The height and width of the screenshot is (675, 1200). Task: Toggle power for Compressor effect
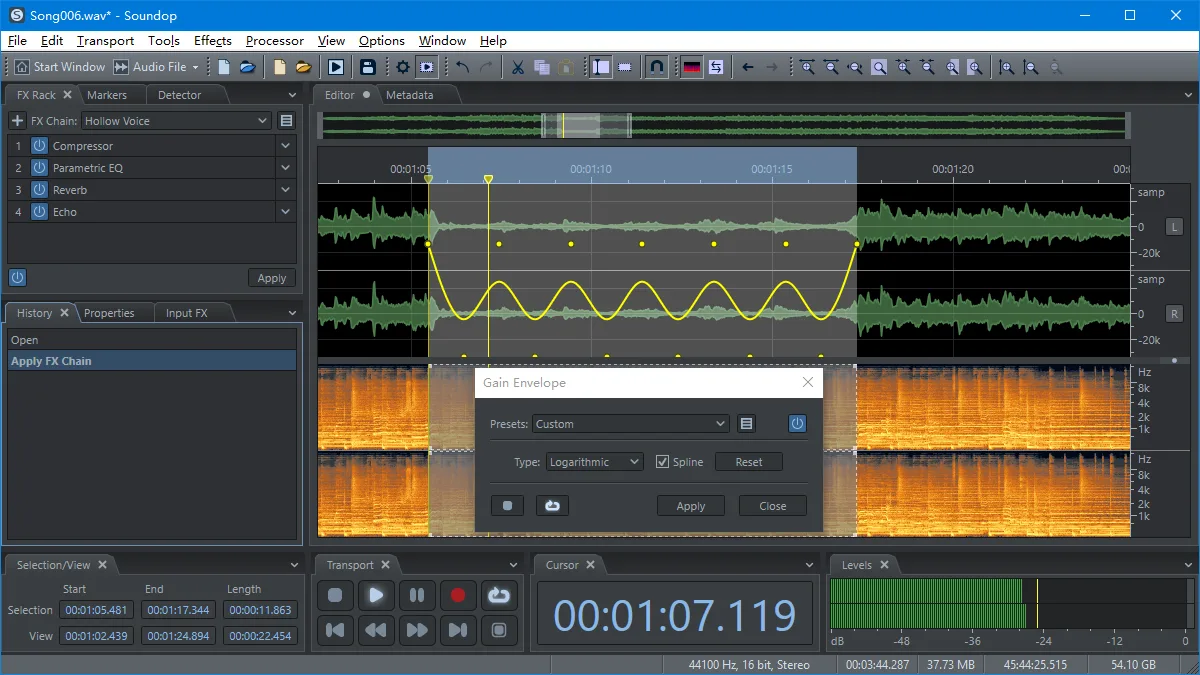[39, 146]
